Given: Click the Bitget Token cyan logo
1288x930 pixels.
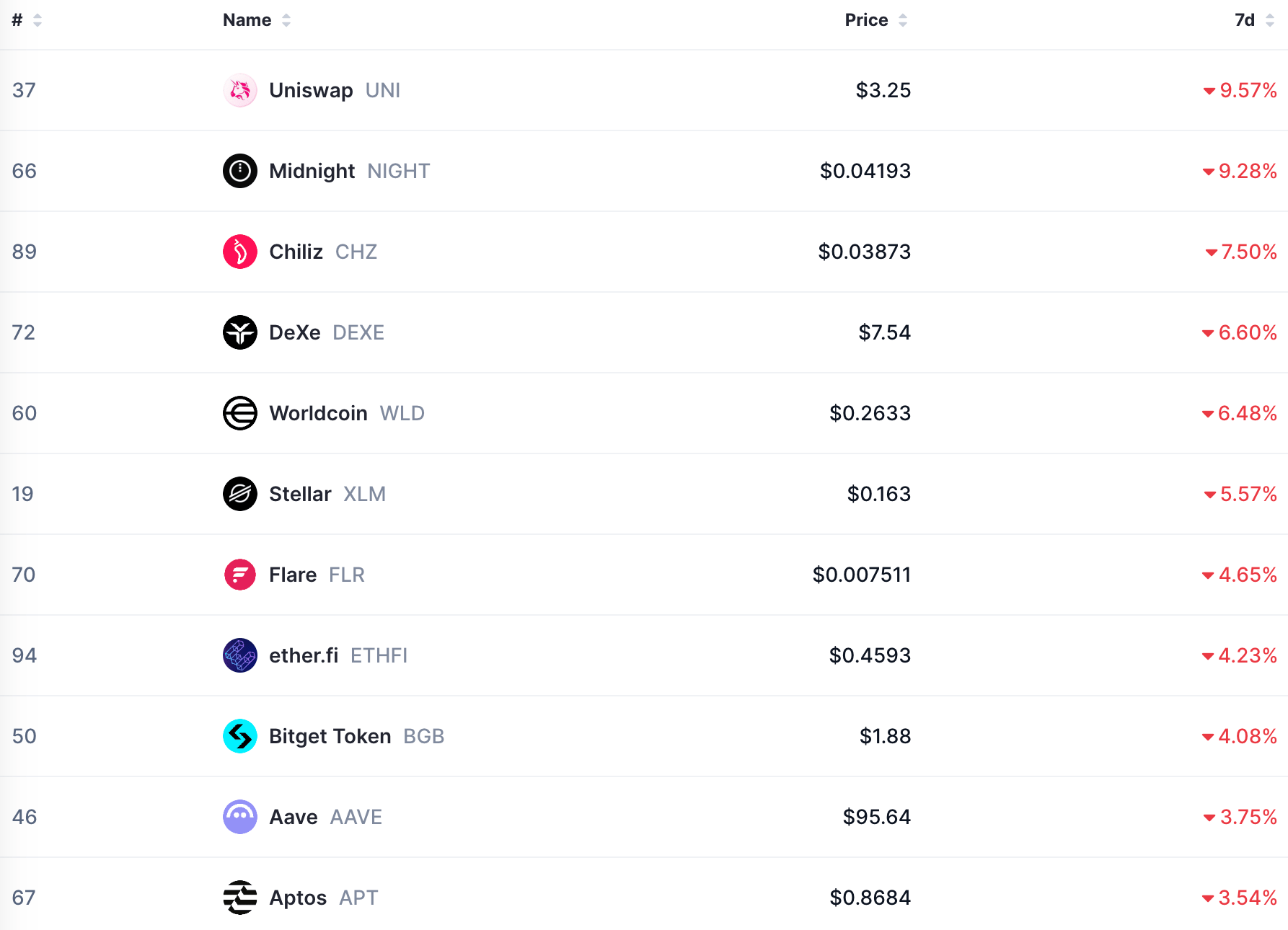Looking at the screenshot, I should point(240,736).
